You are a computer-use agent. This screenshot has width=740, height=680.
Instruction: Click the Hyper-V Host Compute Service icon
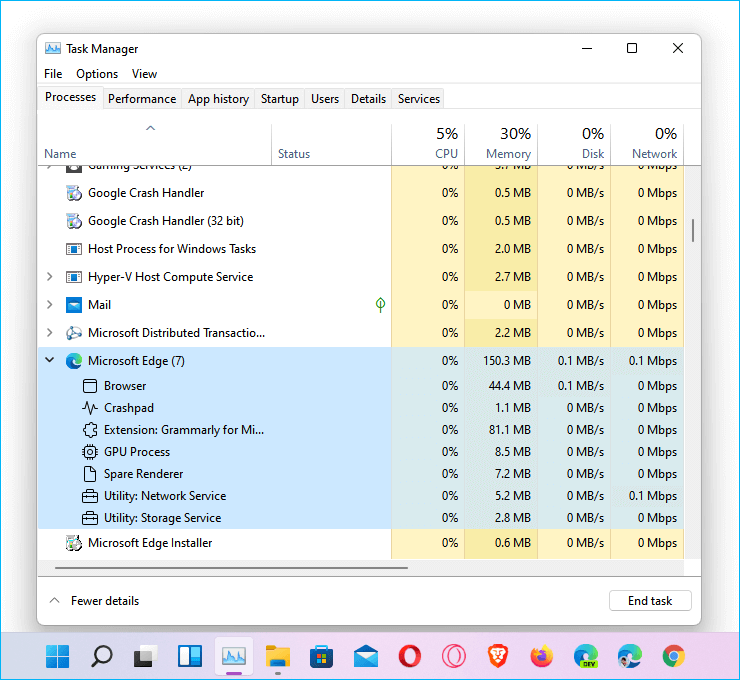click(x=74, y=277)
